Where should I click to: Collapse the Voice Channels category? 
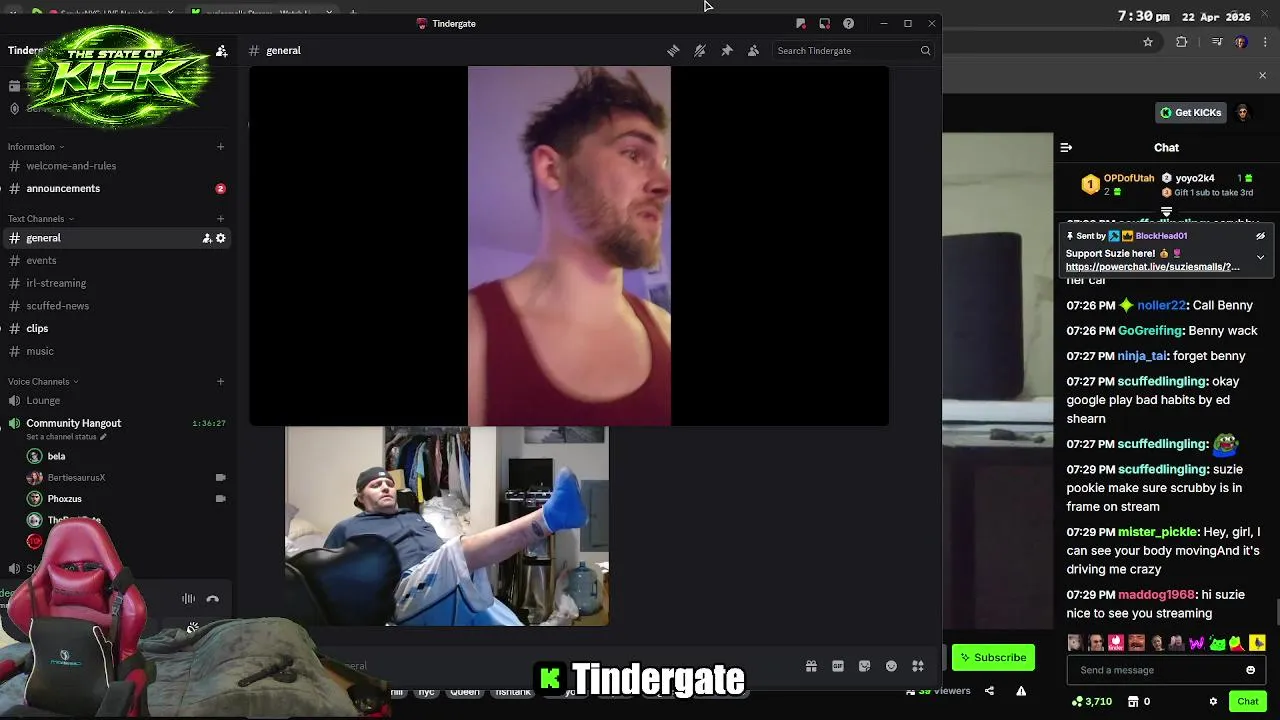[x=43, y=382]
